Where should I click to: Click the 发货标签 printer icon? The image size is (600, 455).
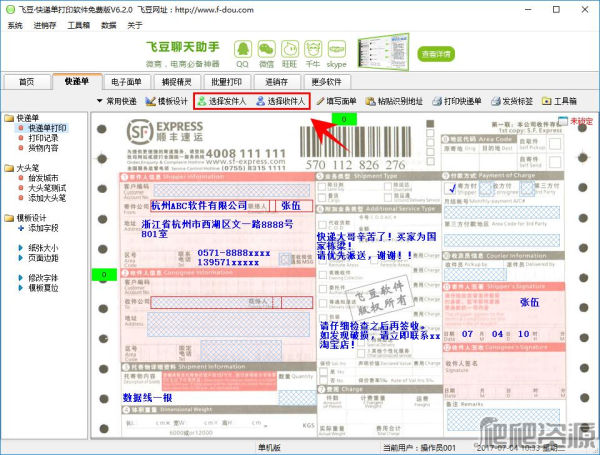pyautogui.click(x=496, y=101)
